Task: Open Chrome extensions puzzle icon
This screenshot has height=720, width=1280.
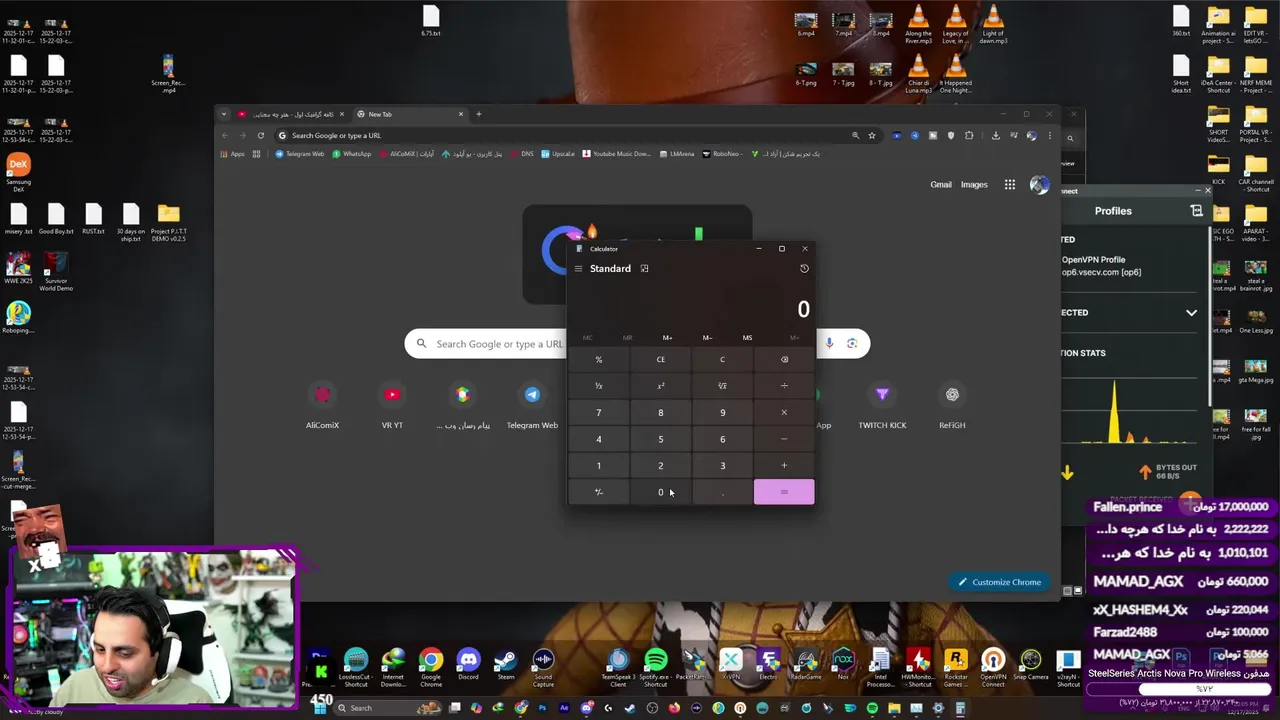Action: 968,135
